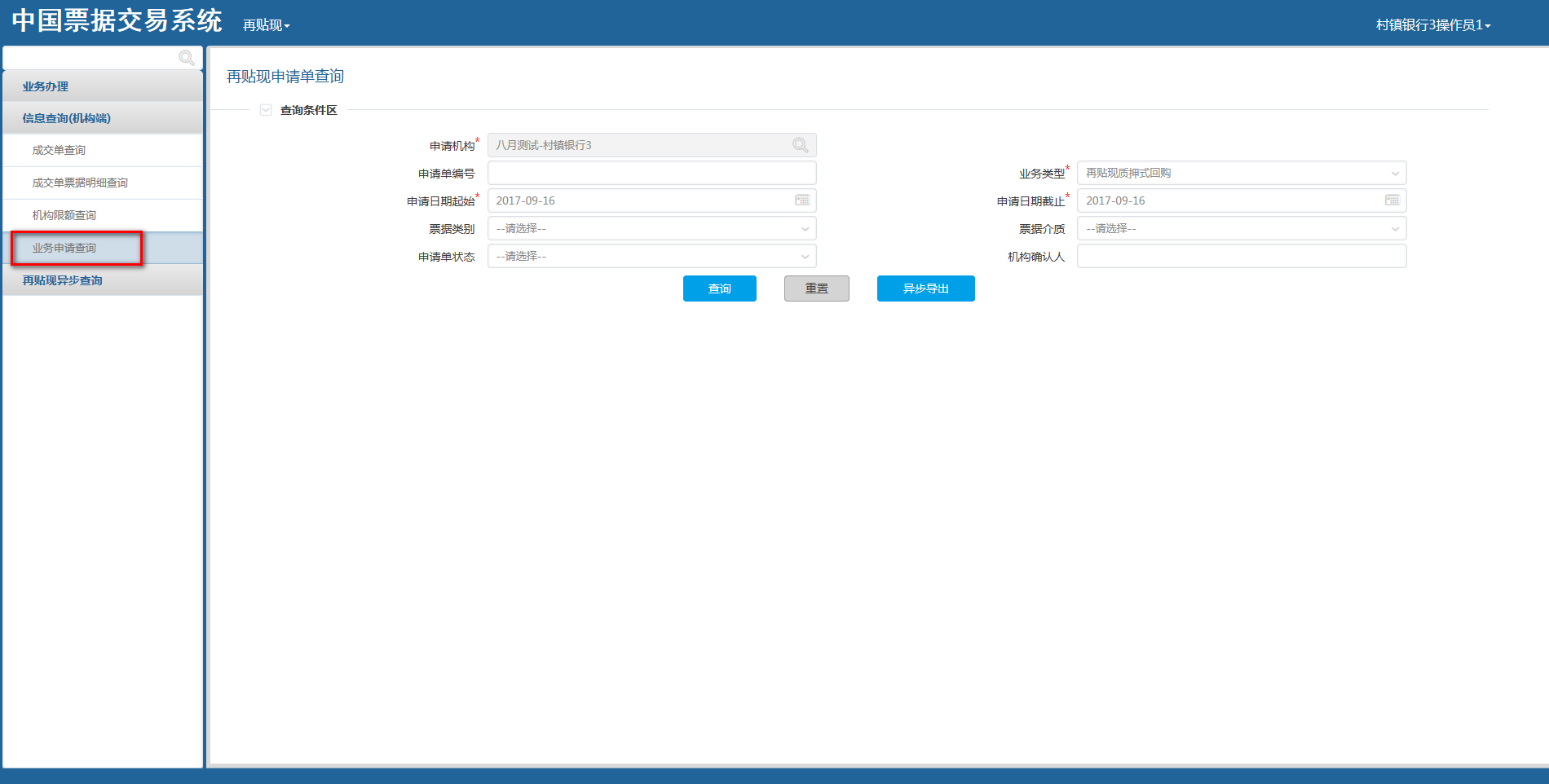Click the 申请机构 lookup magnifier icon
The width and height of the screenshot is (1549, 784).
click(x=800, y=145)
